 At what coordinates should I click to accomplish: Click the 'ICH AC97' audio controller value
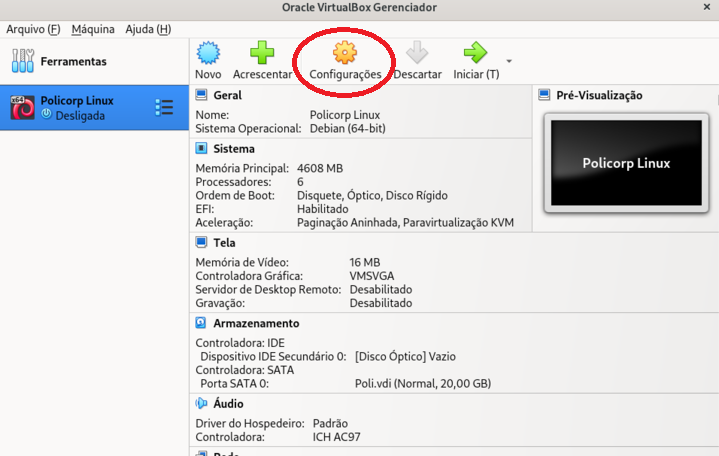[x=337, y=437]
